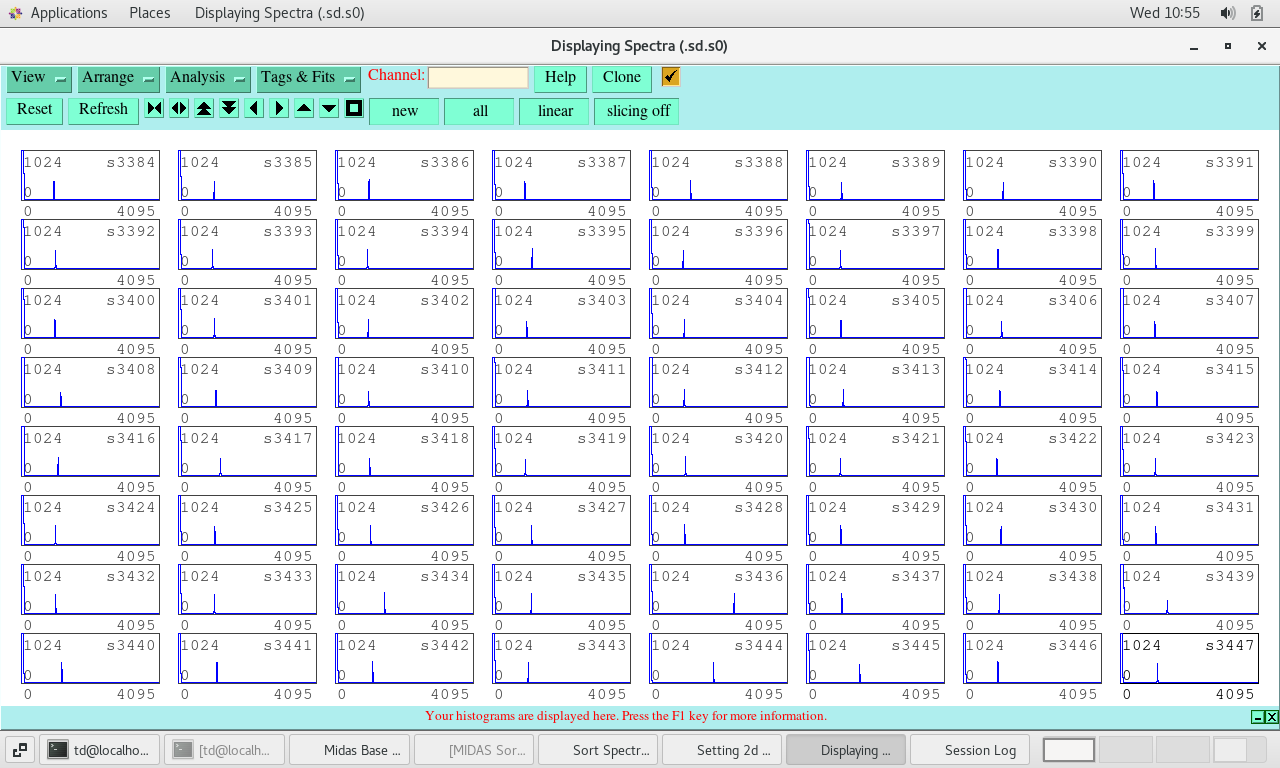Click the Refresh button

tap(103, 110)
